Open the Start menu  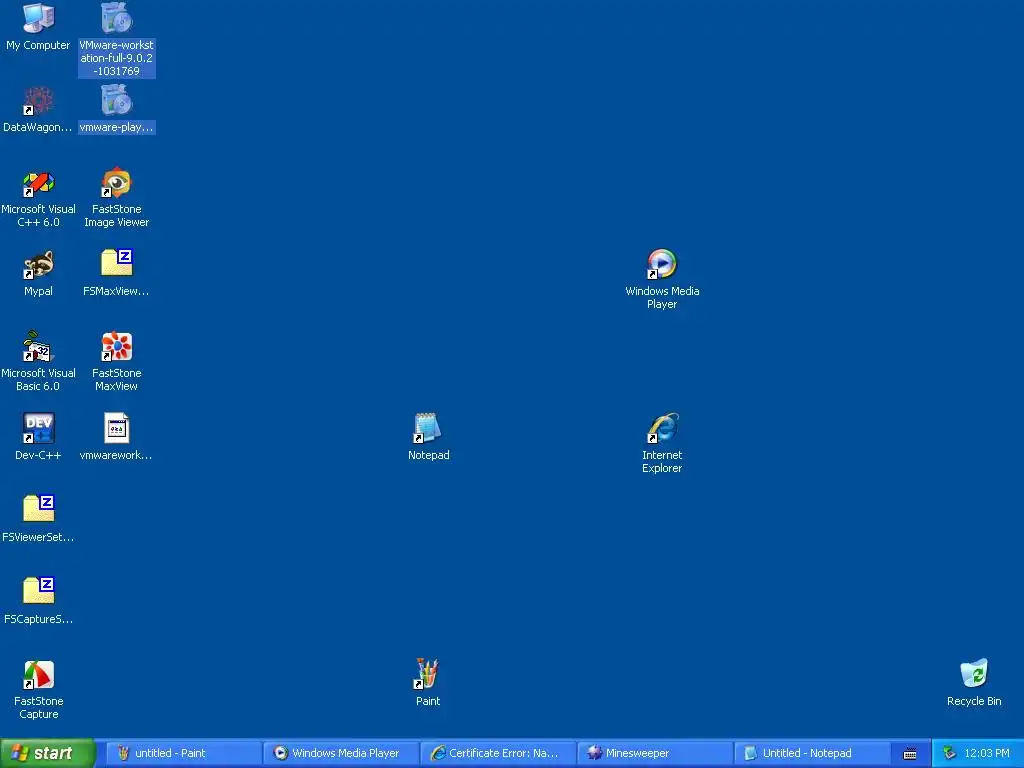tap(47, 753)
